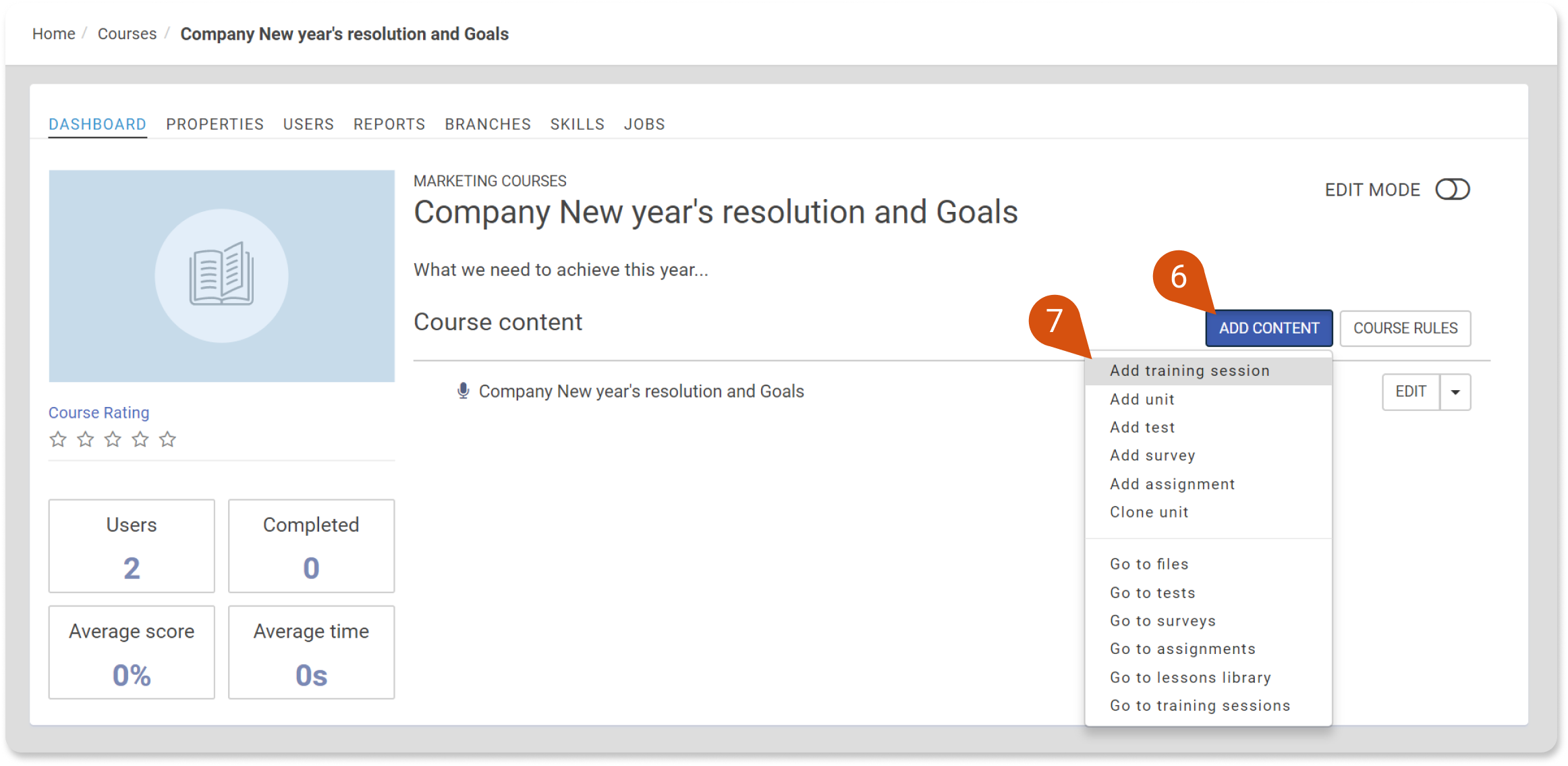Click the Course Rules button

pos(1405,328)
